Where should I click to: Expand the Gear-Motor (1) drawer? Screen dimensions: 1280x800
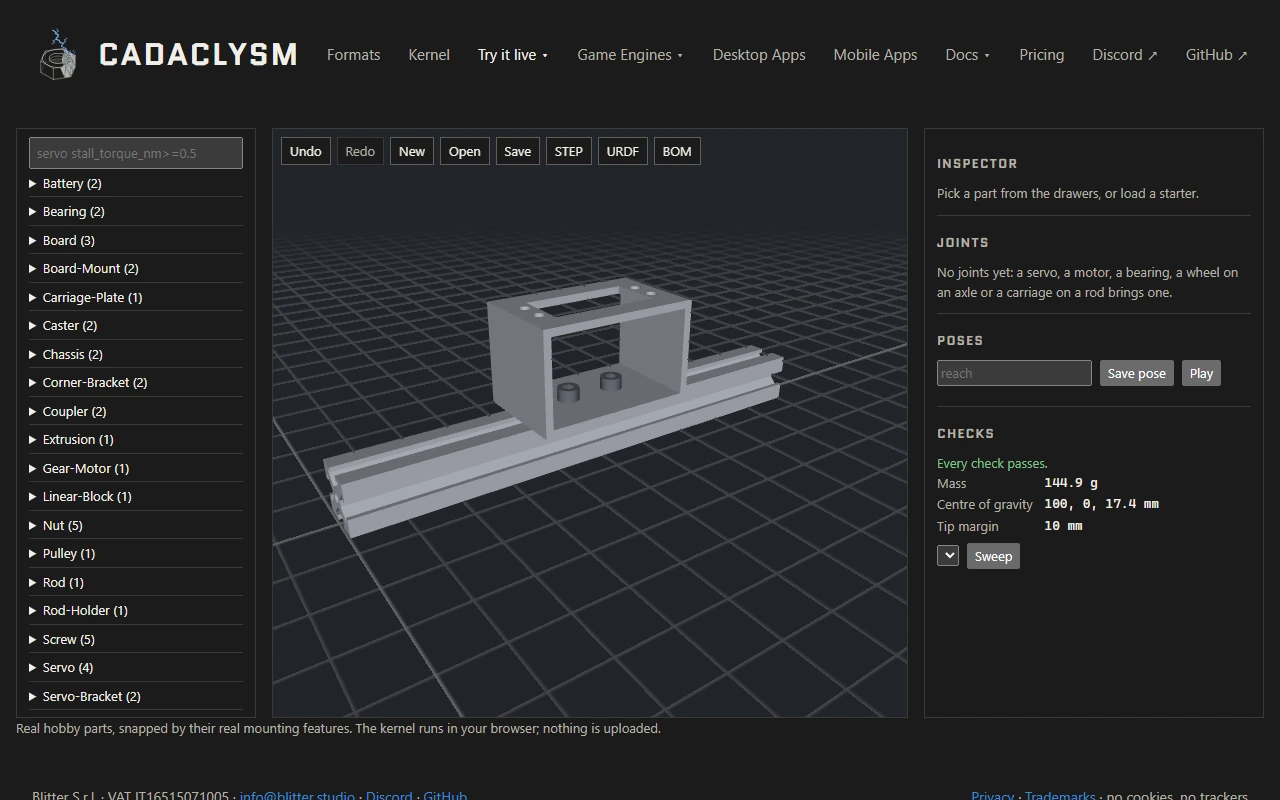tap(136, 468)
